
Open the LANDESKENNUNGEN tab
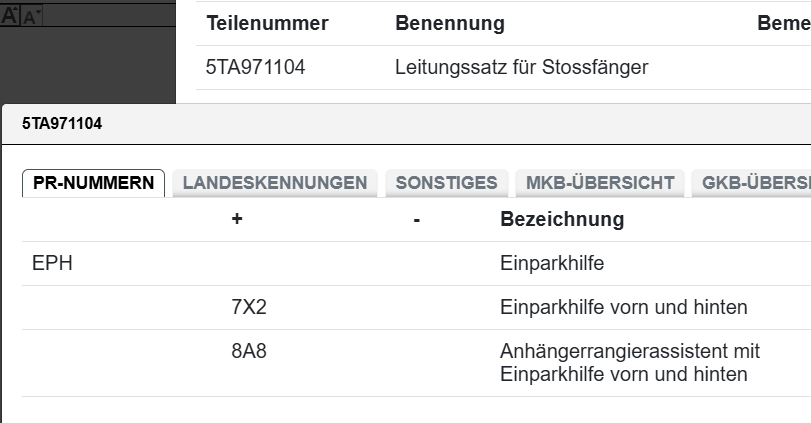(275, 183)
